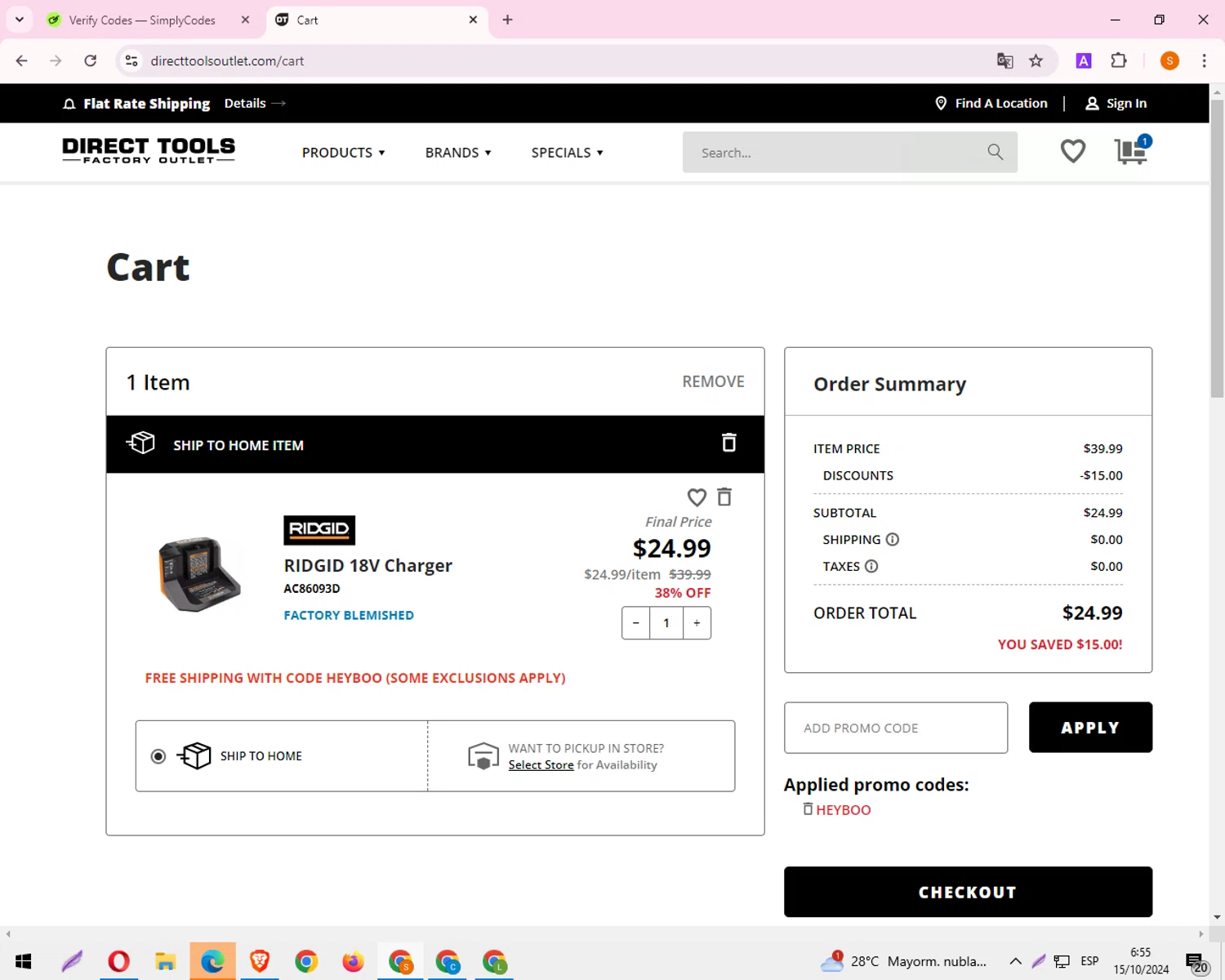Click trash icon on Ship To Home bar
The width and height of the screenshot is (1225, 980).
[x=728, y=443]
